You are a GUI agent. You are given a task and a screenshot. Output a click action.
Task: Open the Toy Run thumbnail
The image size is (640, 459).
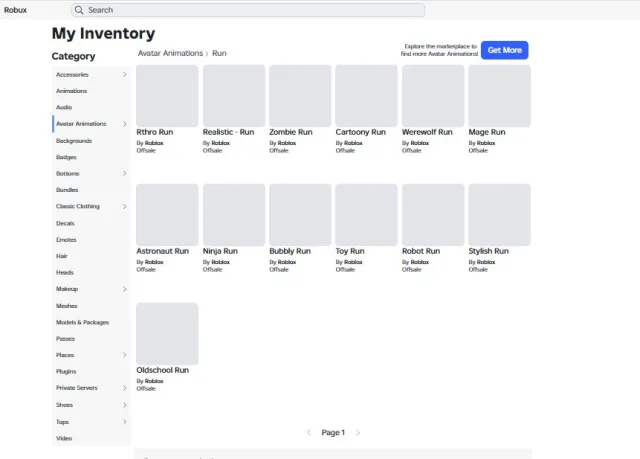tap(367, 215)
